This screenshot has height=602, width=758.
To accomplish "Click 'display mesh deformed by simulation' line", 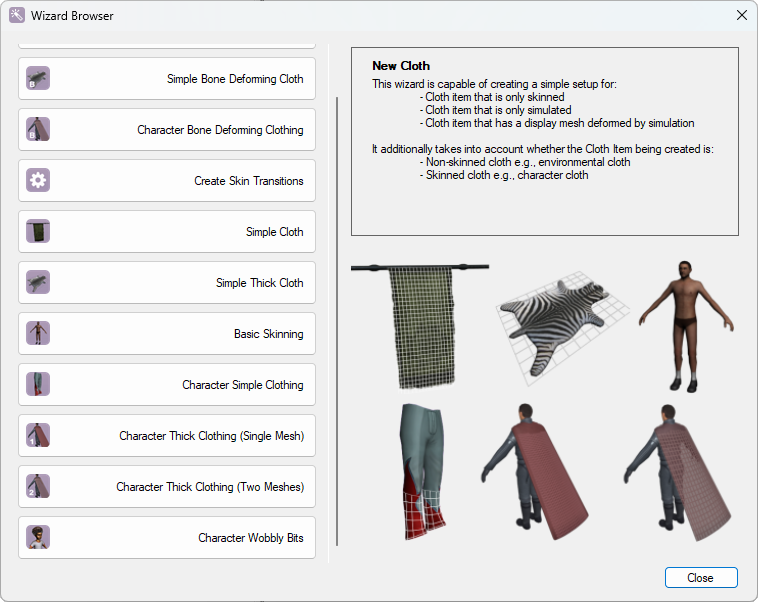I will tap(557, 123).
